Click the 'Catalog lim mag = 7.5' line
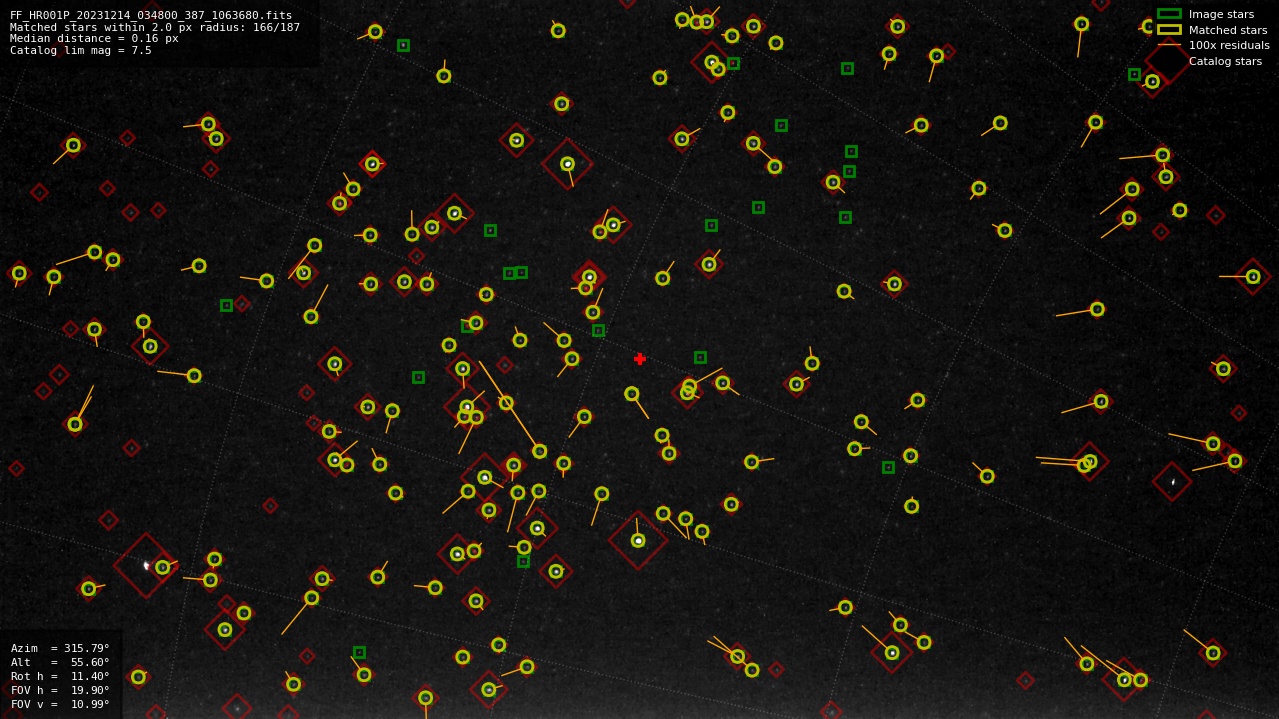The image size is (1279, 719). [x=81, y=50]
